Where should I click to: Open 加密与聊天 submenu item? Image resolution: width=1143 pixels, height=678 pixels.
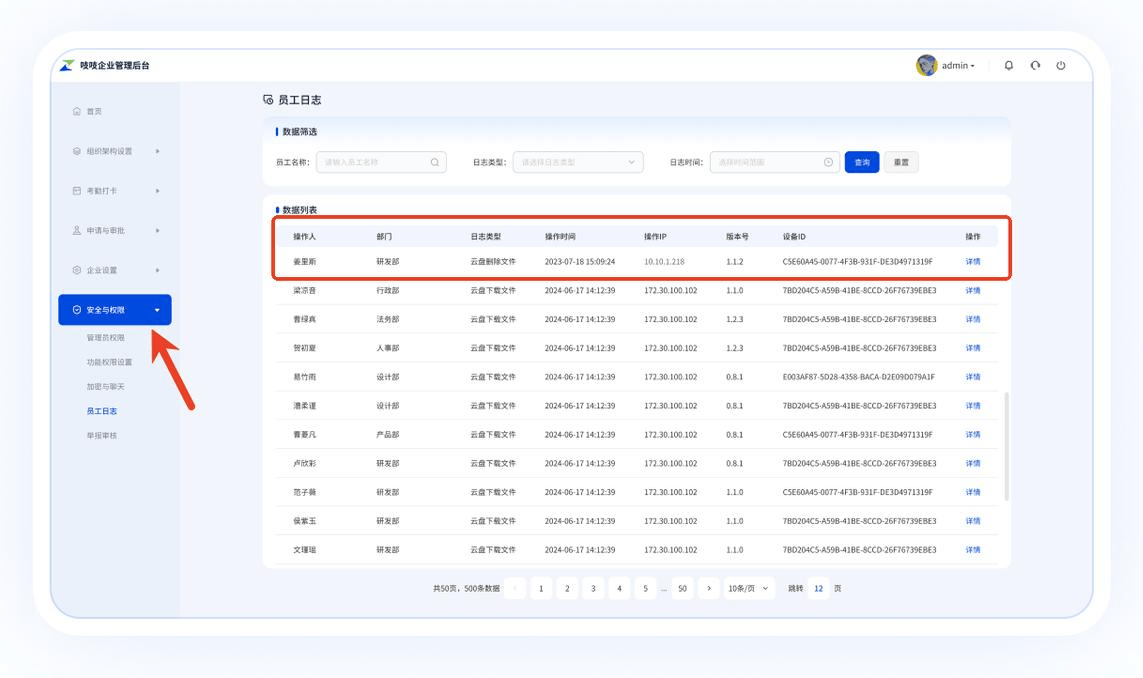pos(106,386)
